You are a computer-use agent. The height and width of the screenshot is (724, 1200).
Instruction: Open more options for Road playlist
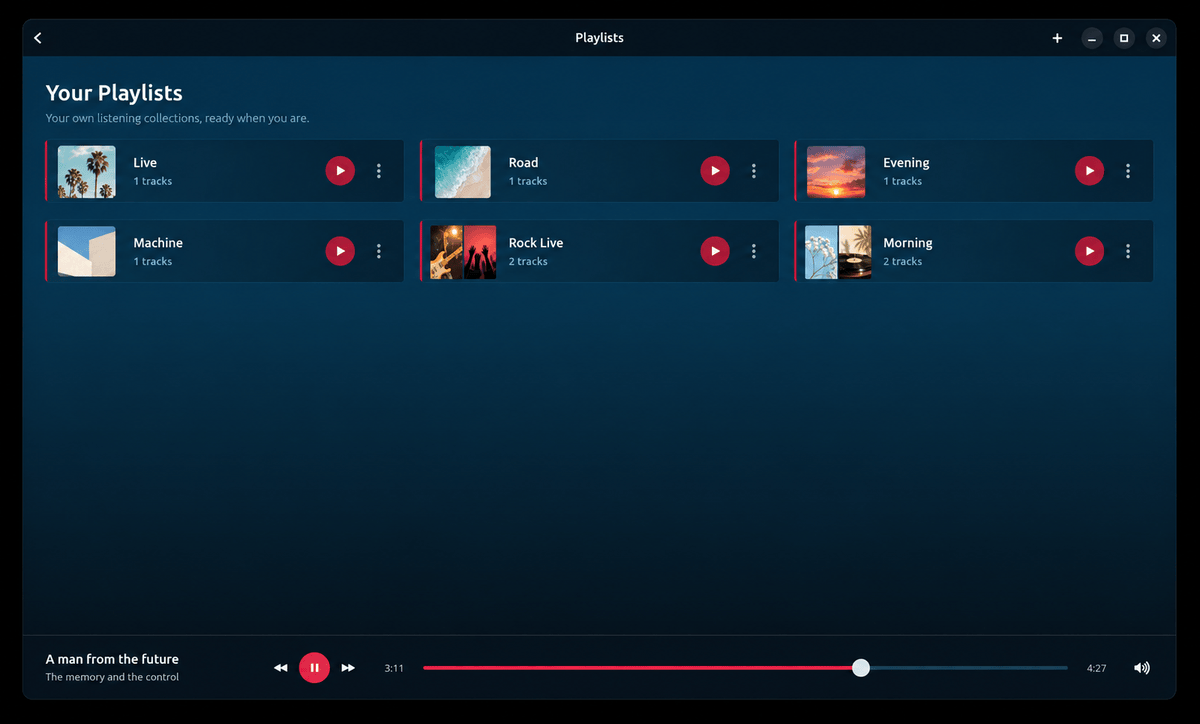coord(753,171)
